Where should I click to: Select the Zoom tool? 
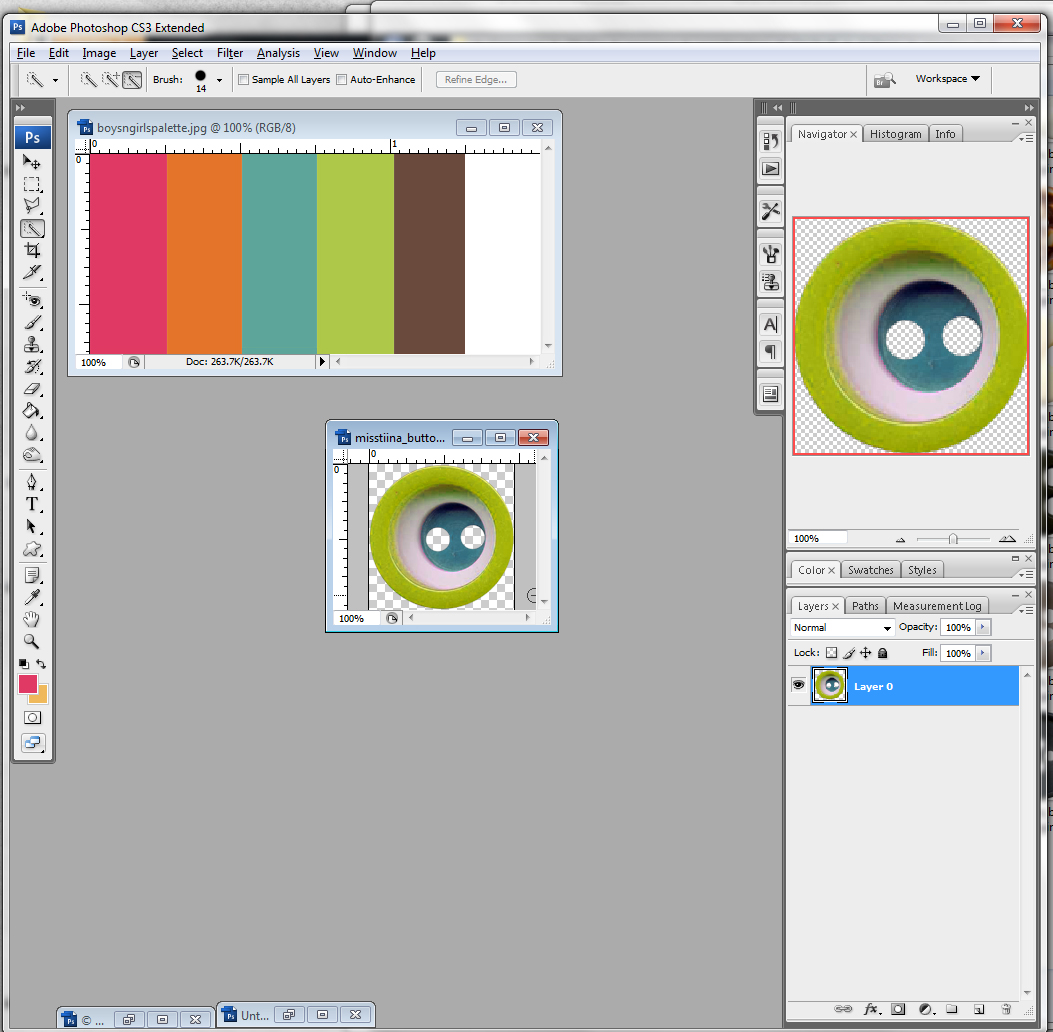[x=33, y=641]
